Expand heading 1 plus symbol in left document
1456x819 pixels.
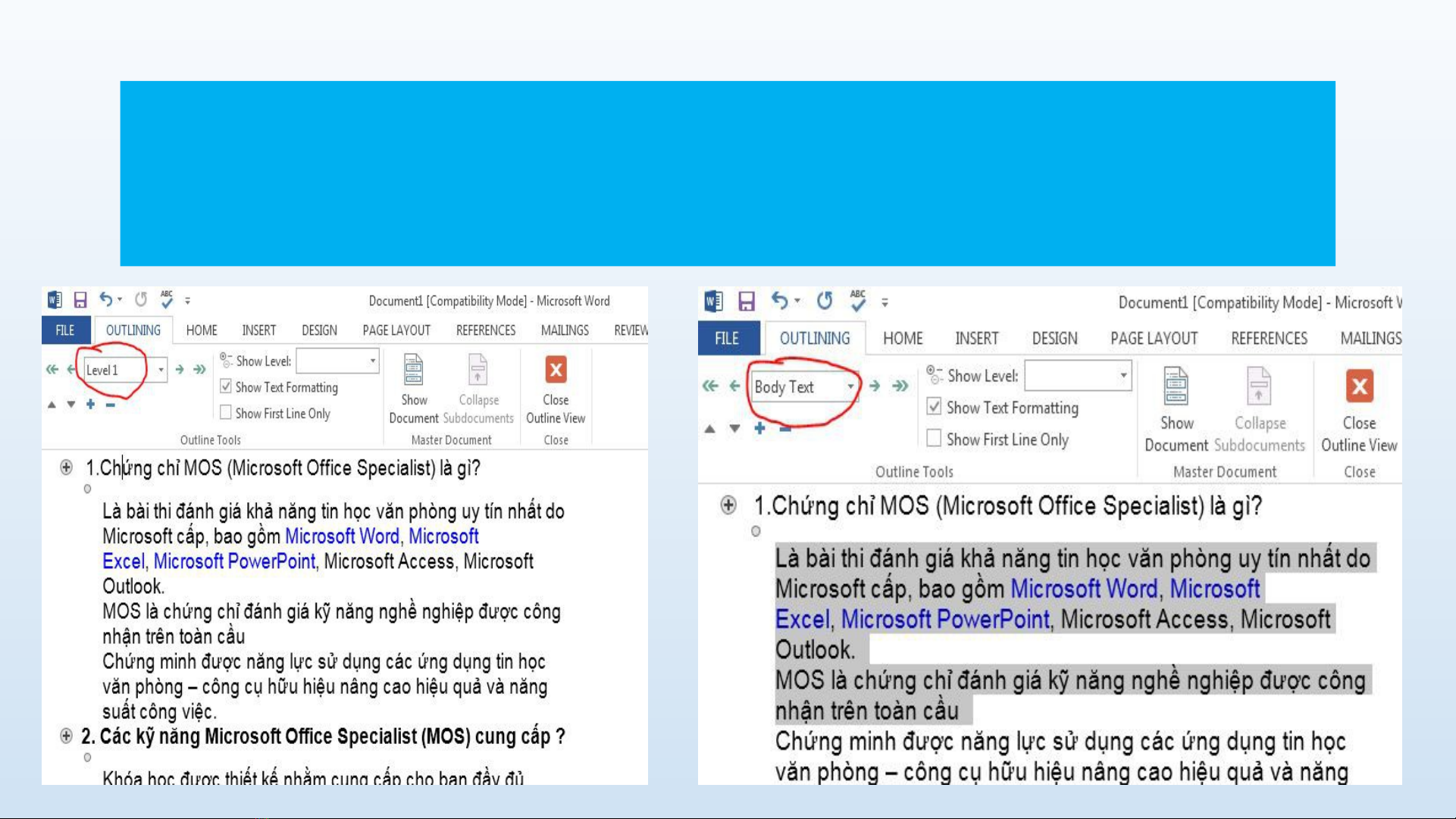(x=67, y=467)
